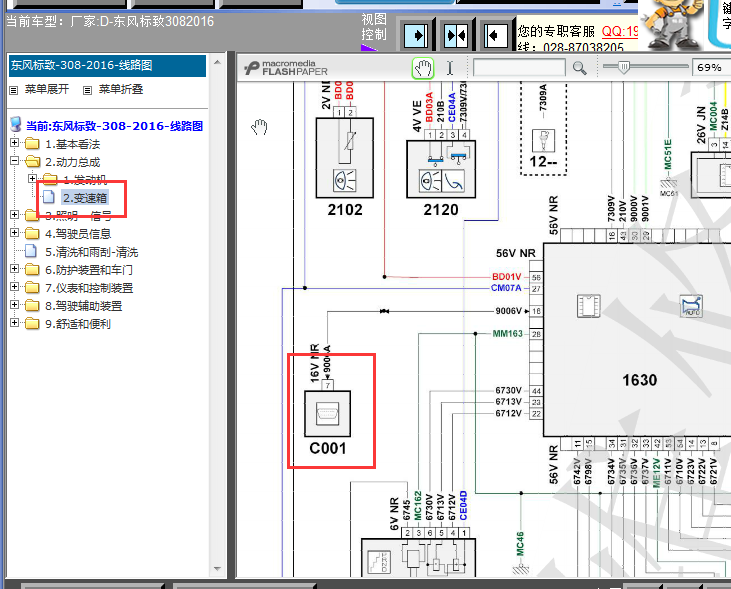Select the 7.仪表和控制装置 folder label

(x=89, y=288)
